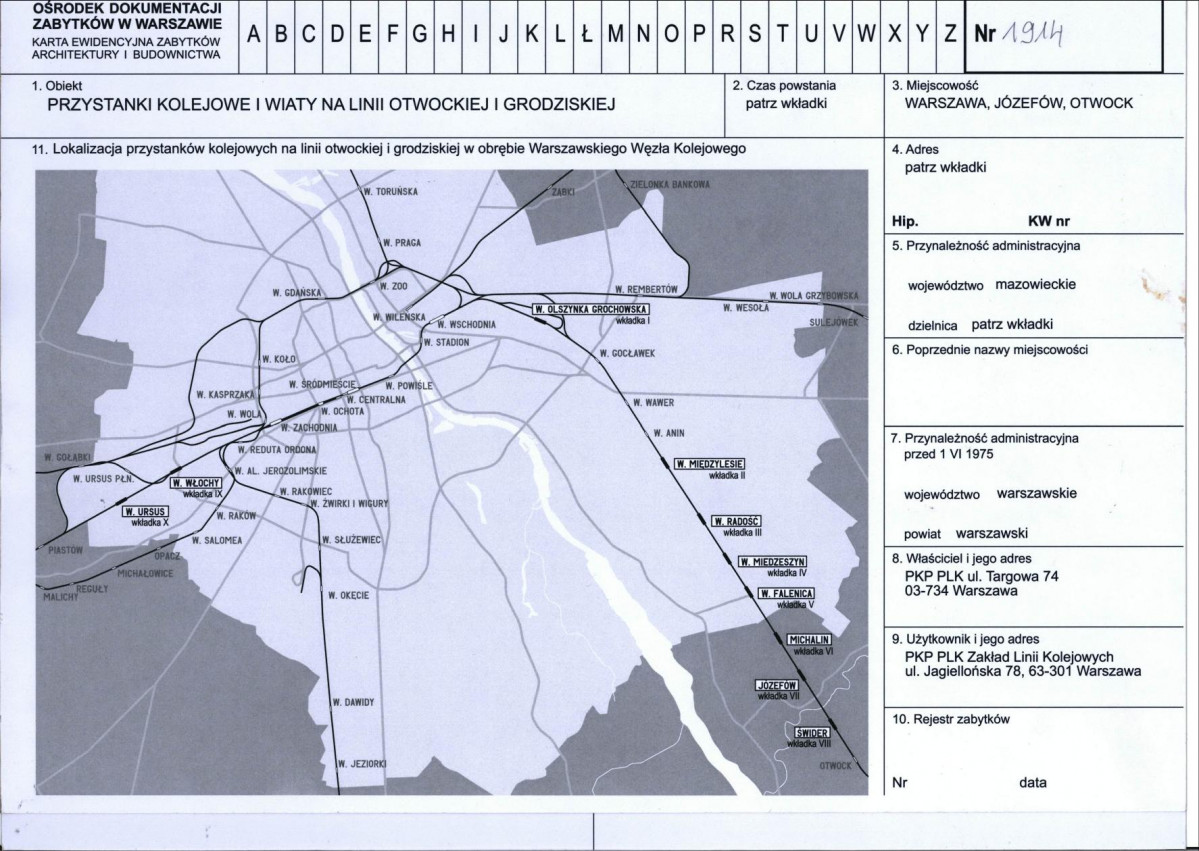Select the letter box "S" in header

pyautogui.click(x=754, y=36)
